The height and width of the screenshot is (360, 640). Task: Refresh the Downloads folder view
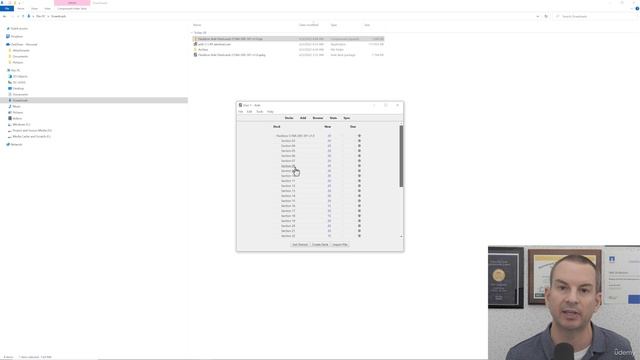pos(546,16)
